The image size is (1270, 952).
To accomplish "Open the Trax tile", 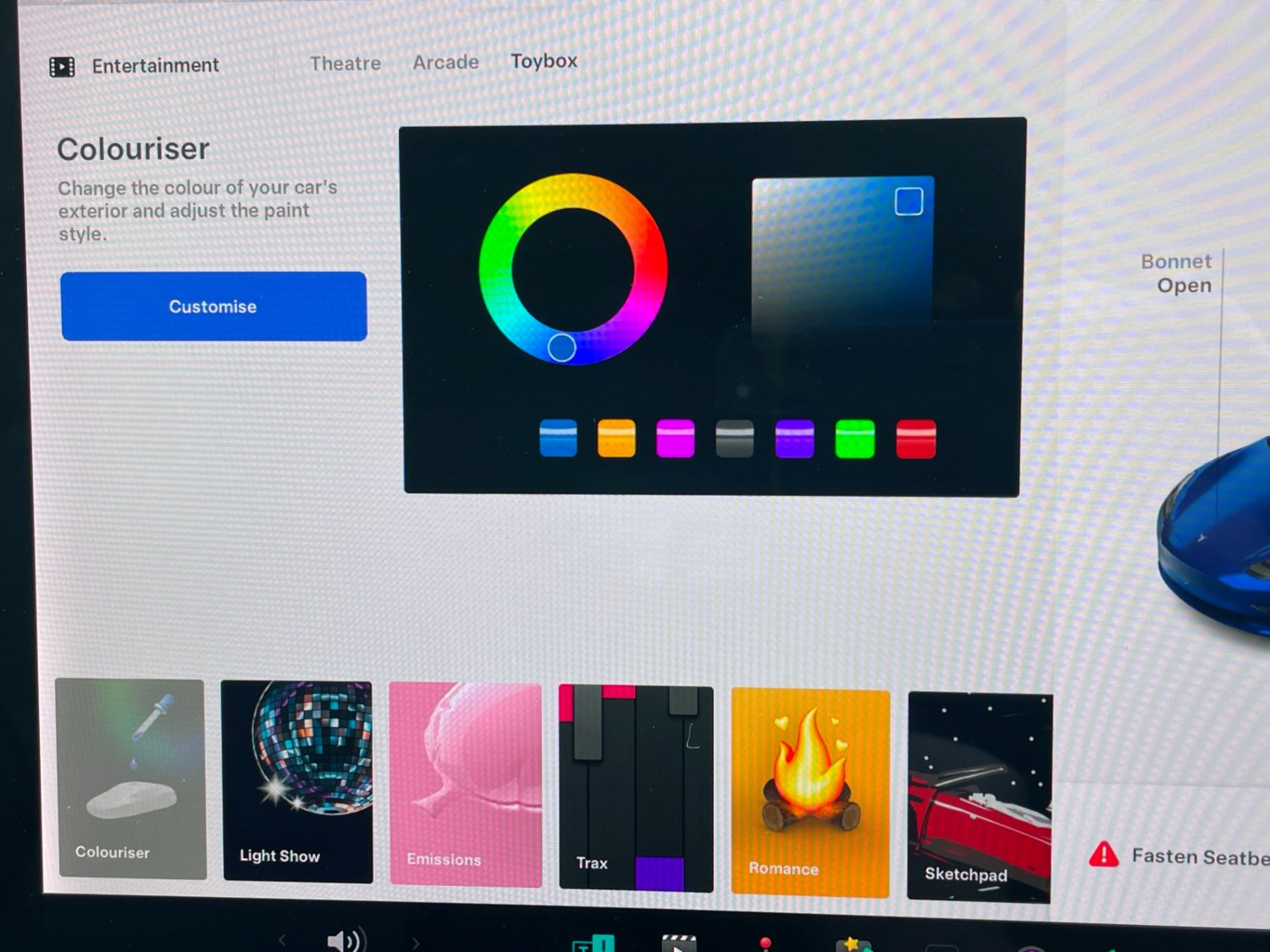I will click(x=636, y=789).
